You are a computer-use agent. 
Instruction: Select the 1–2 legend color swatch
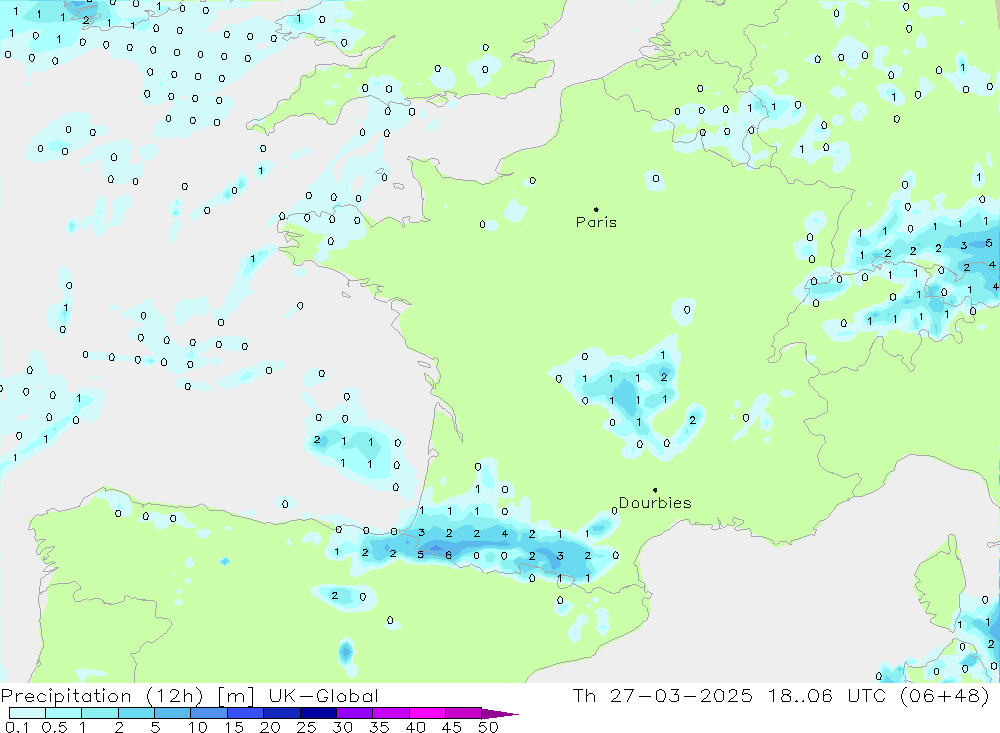click(99, 713)
